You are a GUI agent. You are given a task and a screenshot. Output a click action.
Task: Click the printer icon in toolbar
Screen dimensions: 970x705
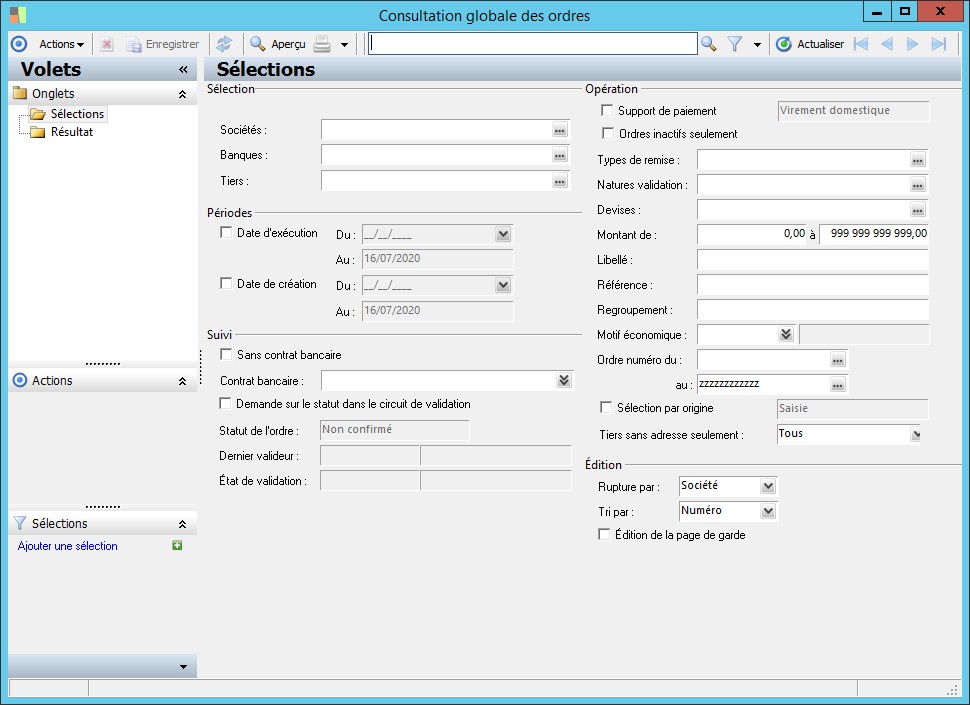[x=322, y=44]
